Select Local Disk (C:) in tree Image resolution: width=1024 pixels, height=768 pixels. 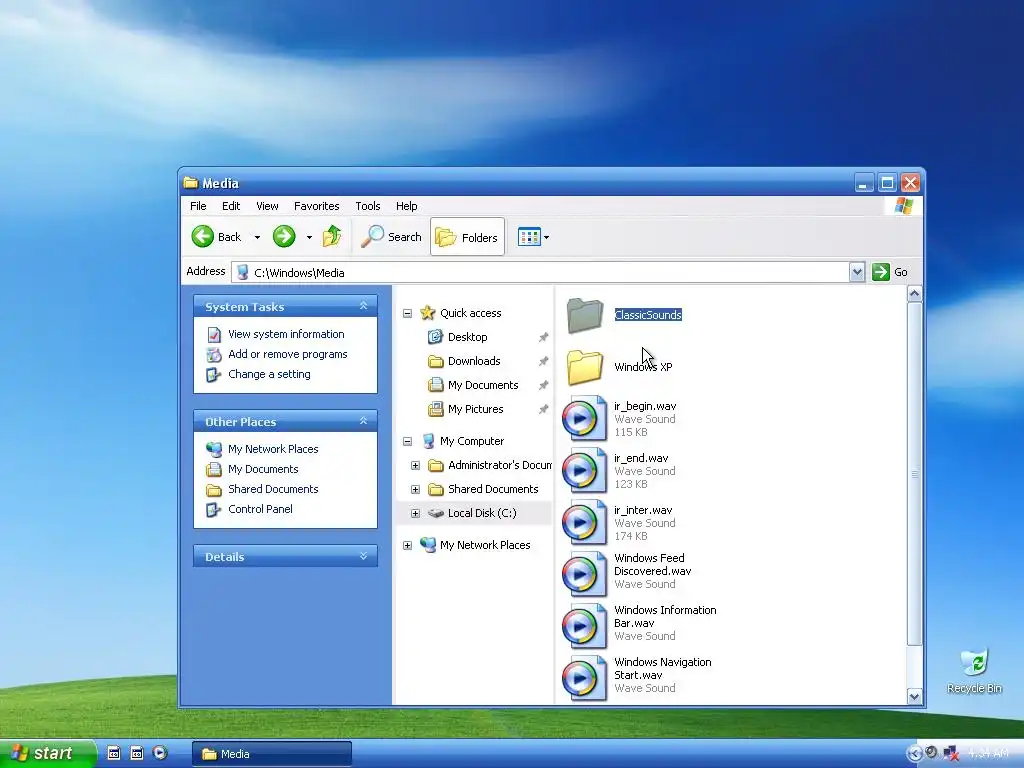coord(482,513)
